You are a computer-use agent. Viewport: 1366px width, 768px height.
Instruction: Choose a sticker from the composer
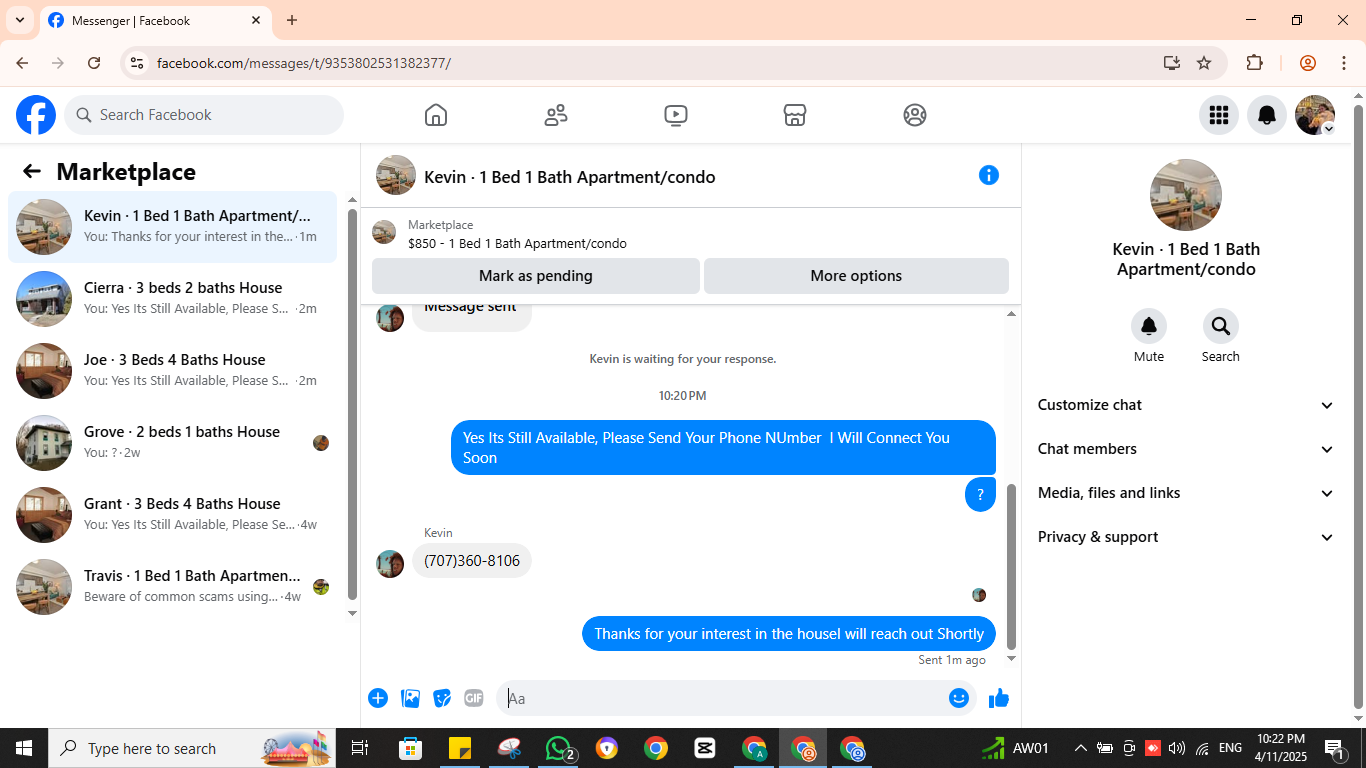point(442,698)
